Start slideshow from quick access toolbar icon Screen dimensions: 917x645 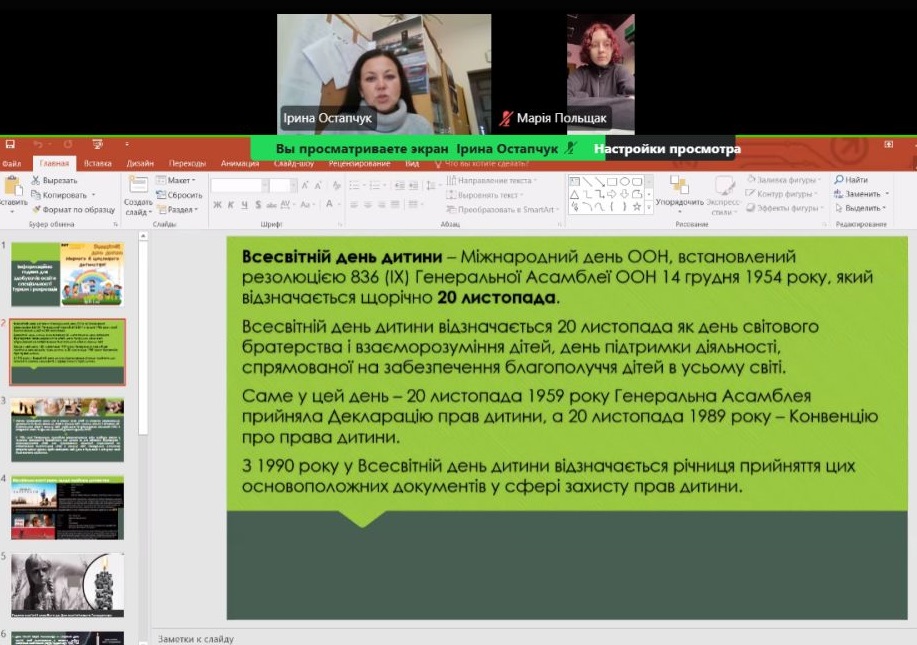(98, 145)
